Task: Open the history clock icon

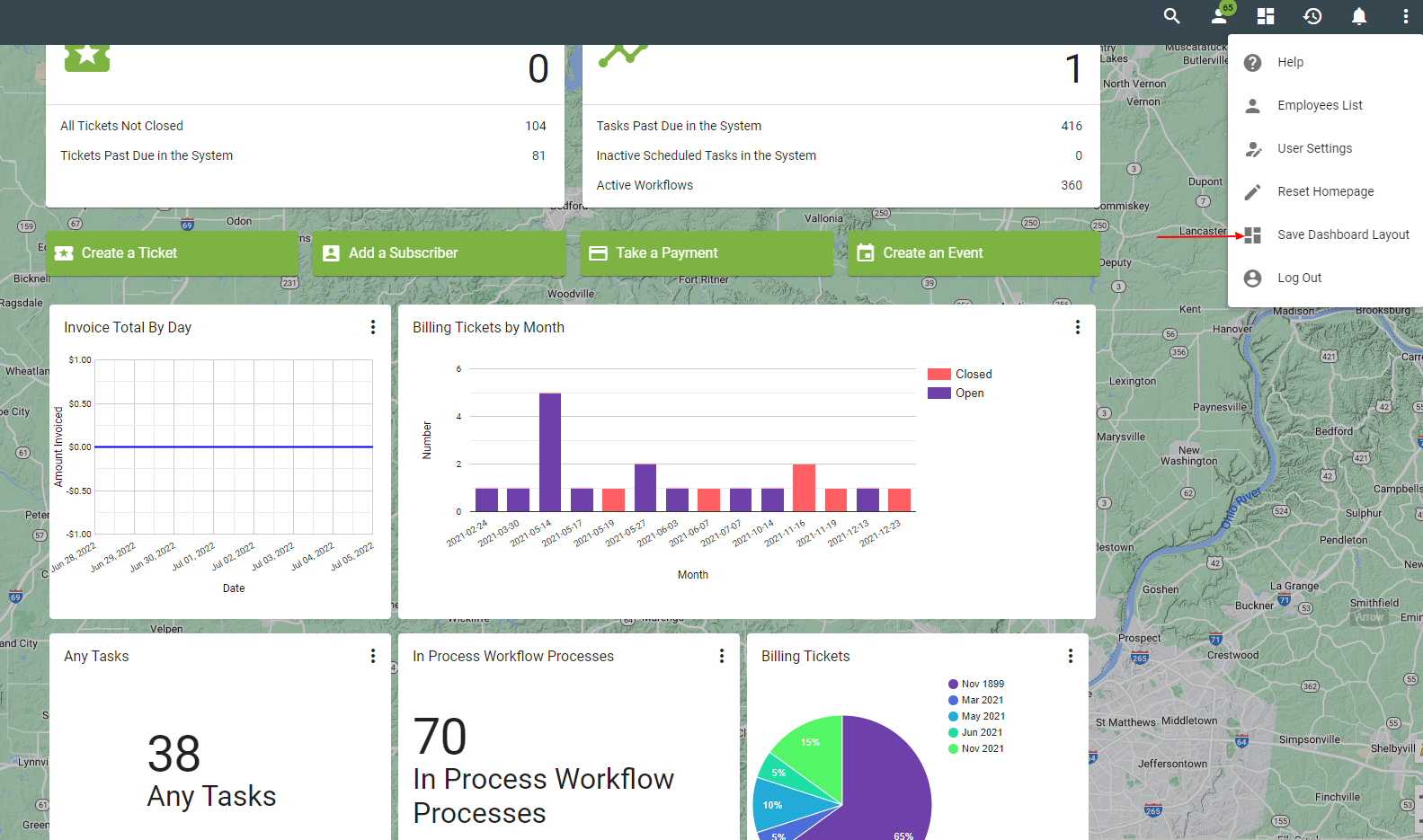Action: 1312,16
